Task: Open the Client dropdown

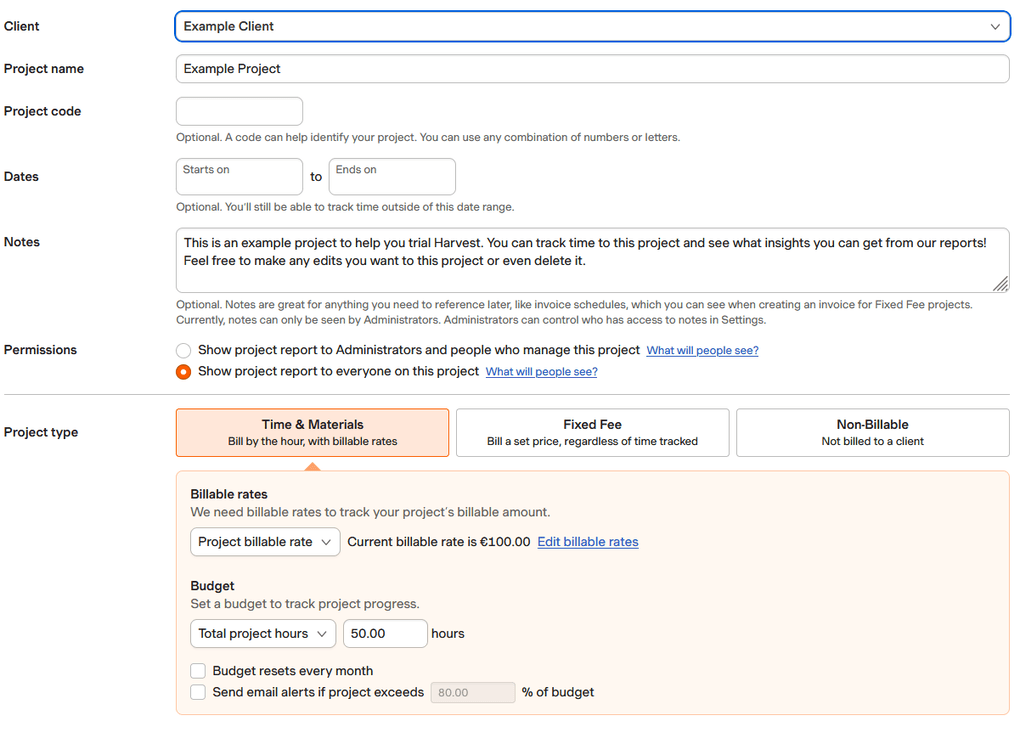Action: [x=592, y=26]
